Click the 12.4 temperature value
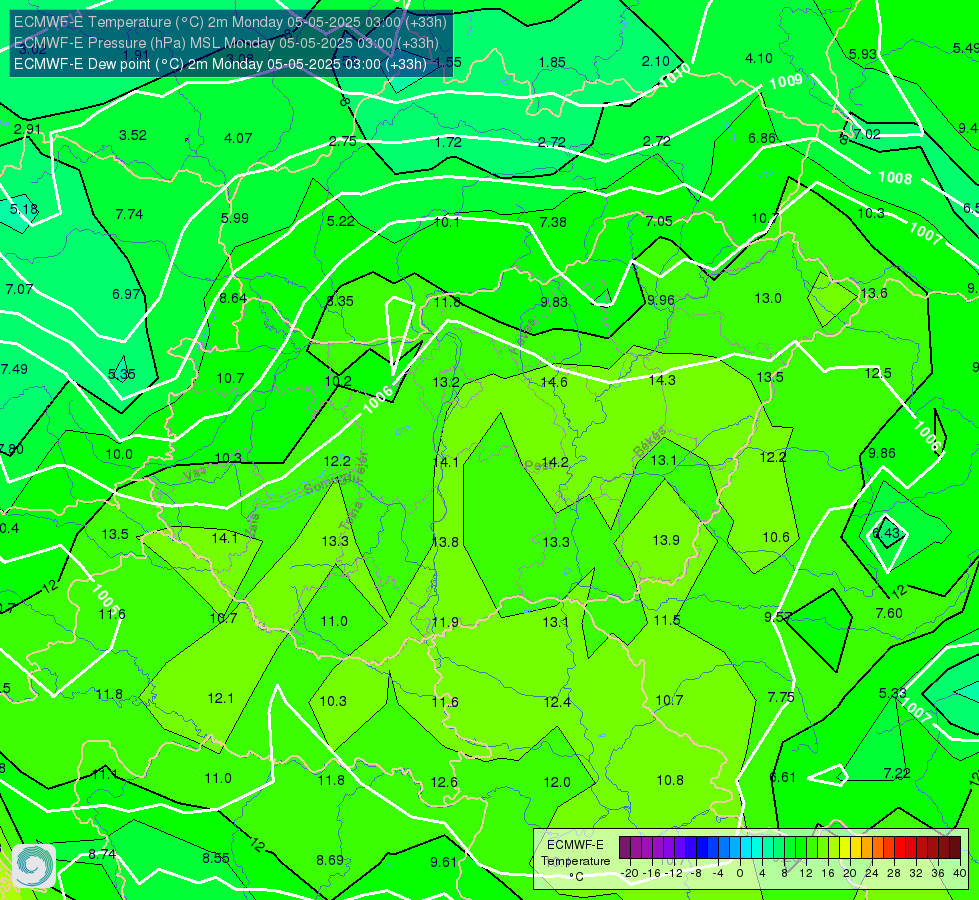The image size is (979, 900). [x=557, y=703]
